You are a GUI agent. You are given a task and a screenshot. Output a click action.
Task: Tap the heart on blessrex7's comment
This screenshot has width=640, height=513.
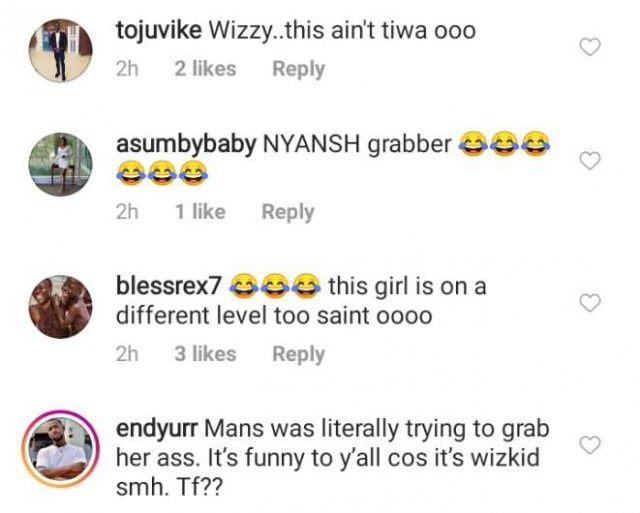coord(590,302)
